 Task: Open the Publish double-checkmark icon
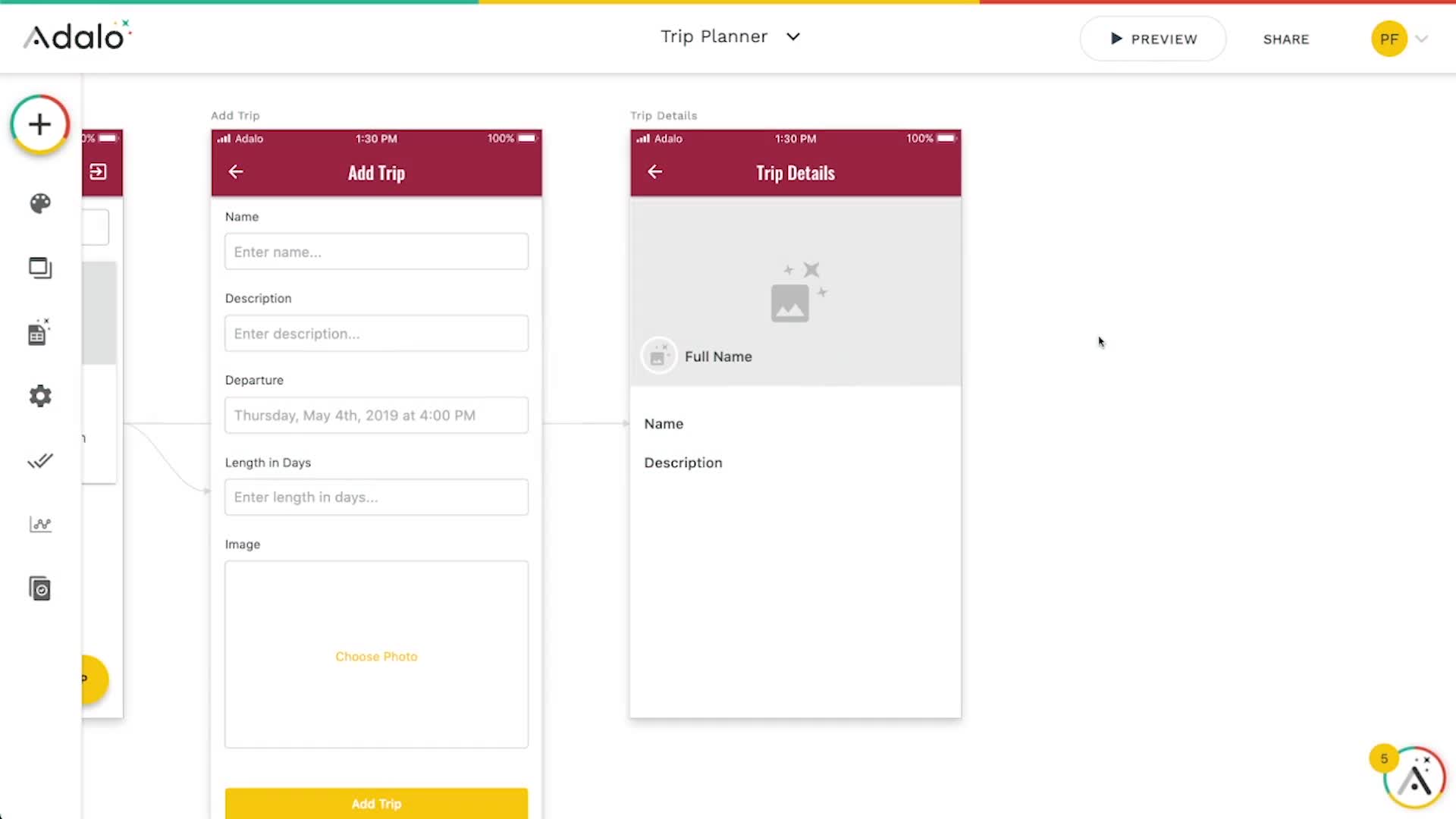(x=40, y=460)
